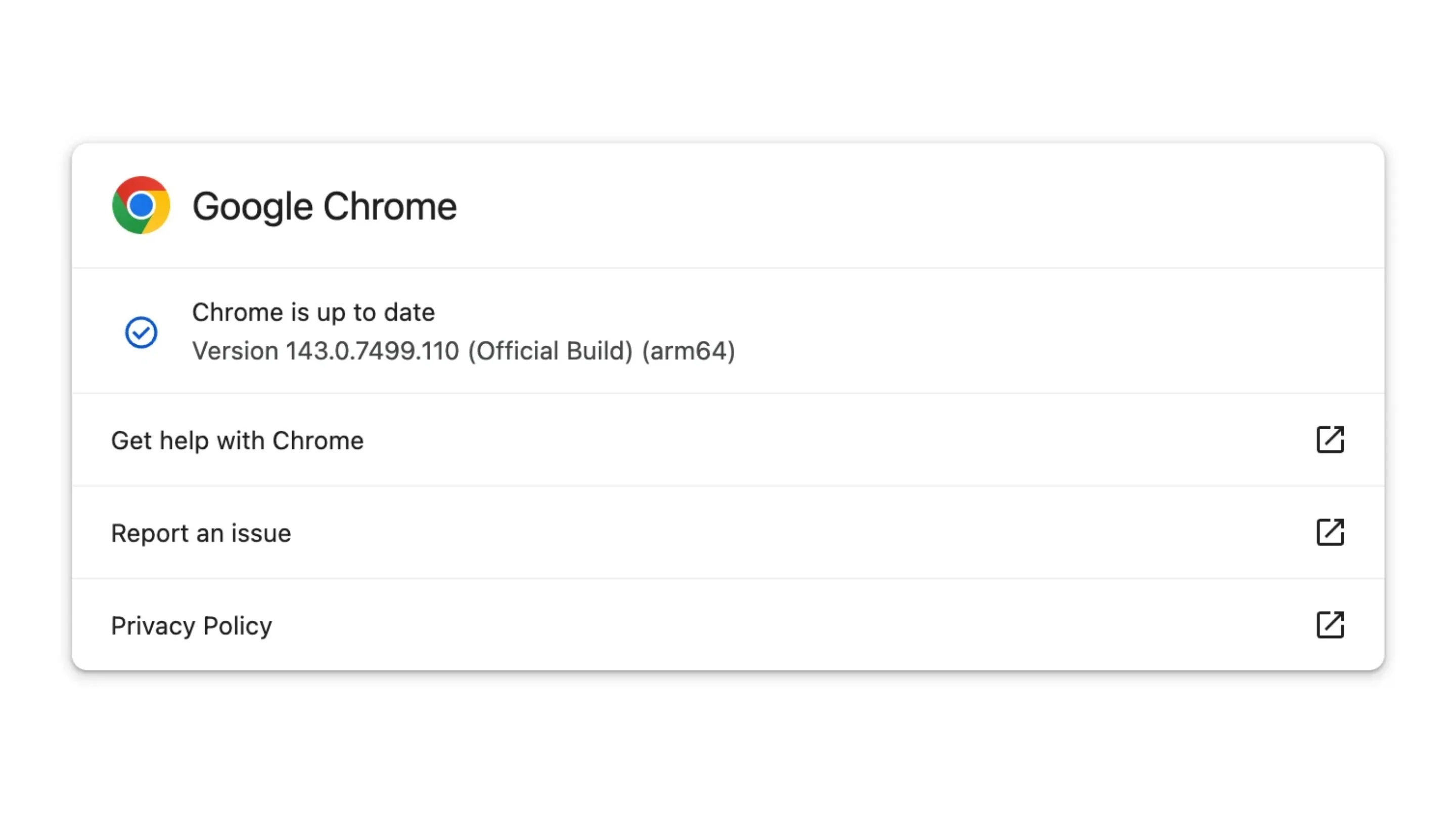
Task: Click the open-in-new-tab icon on the help row
Action: point(1331,440)
